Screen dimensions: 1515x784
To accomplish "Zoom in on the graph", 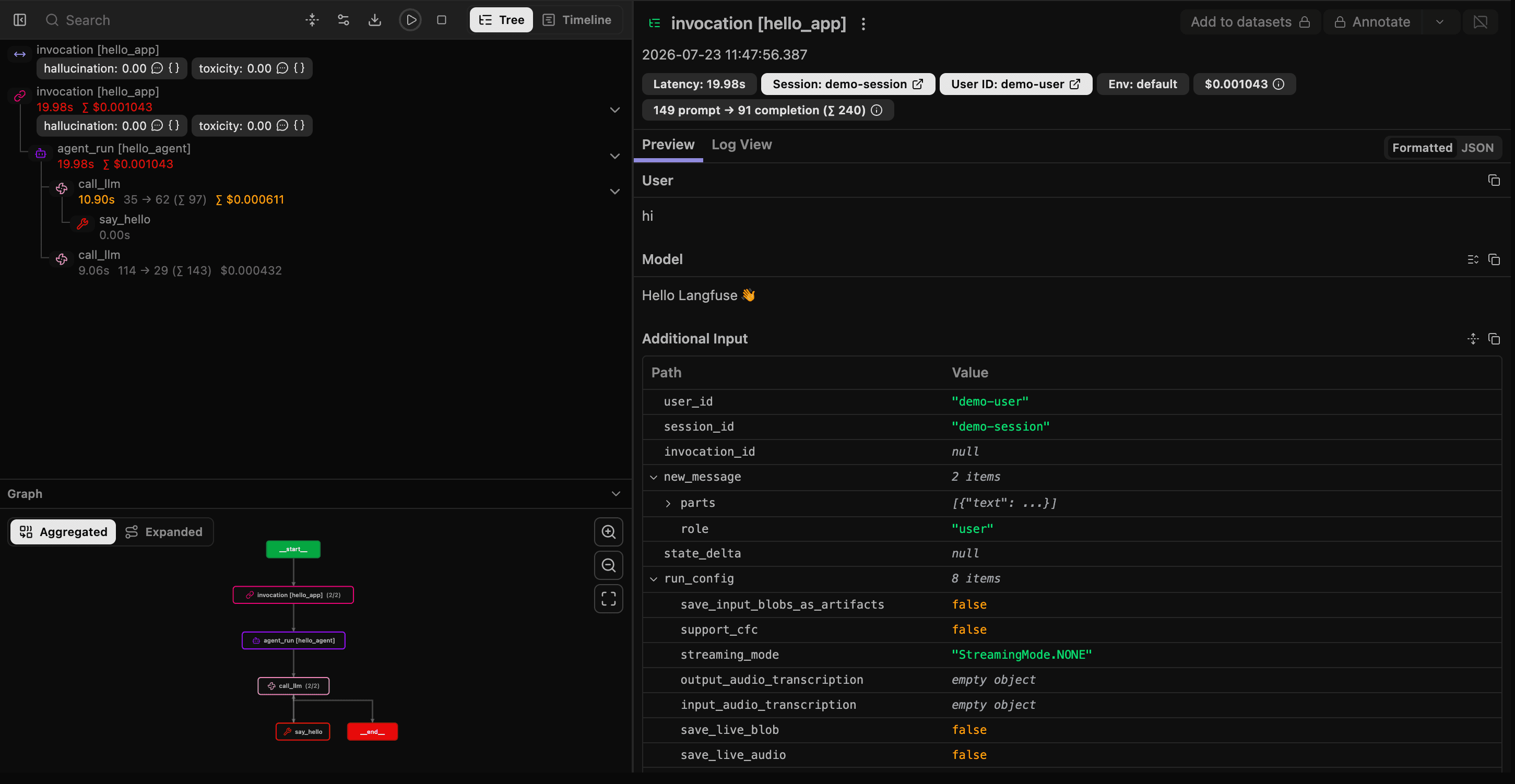I will [609, 532].
